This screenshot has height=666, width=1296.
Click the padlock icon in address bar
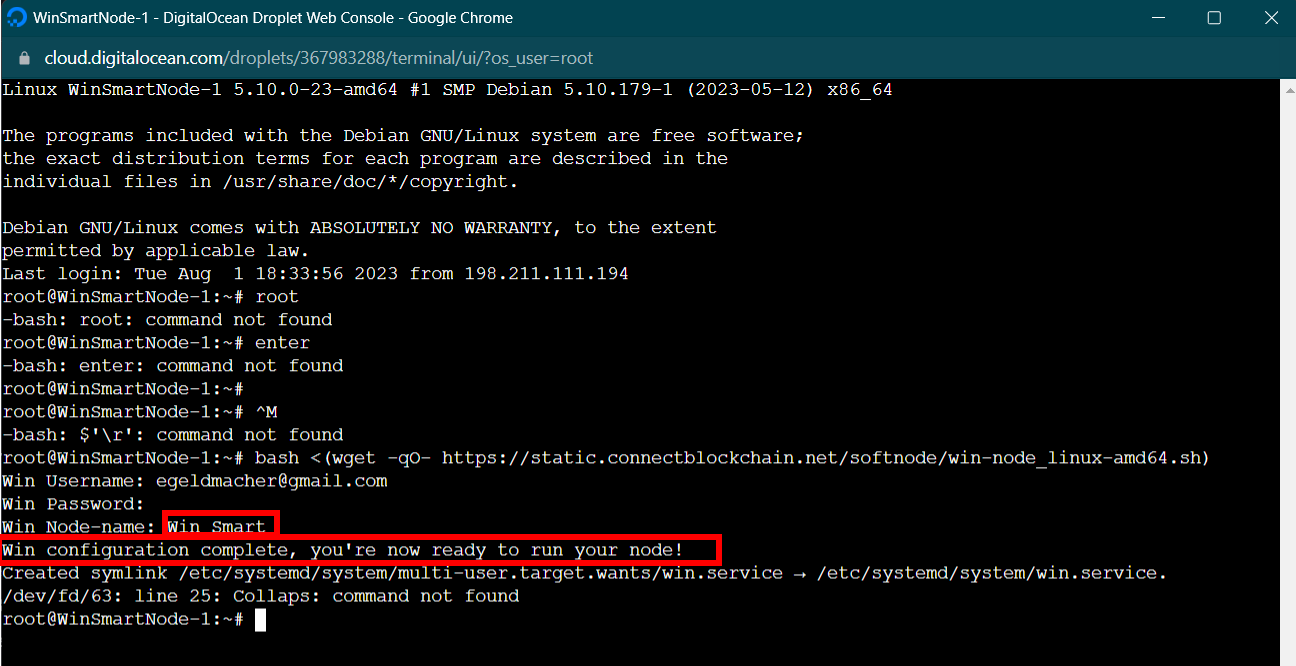click(25, 58)
